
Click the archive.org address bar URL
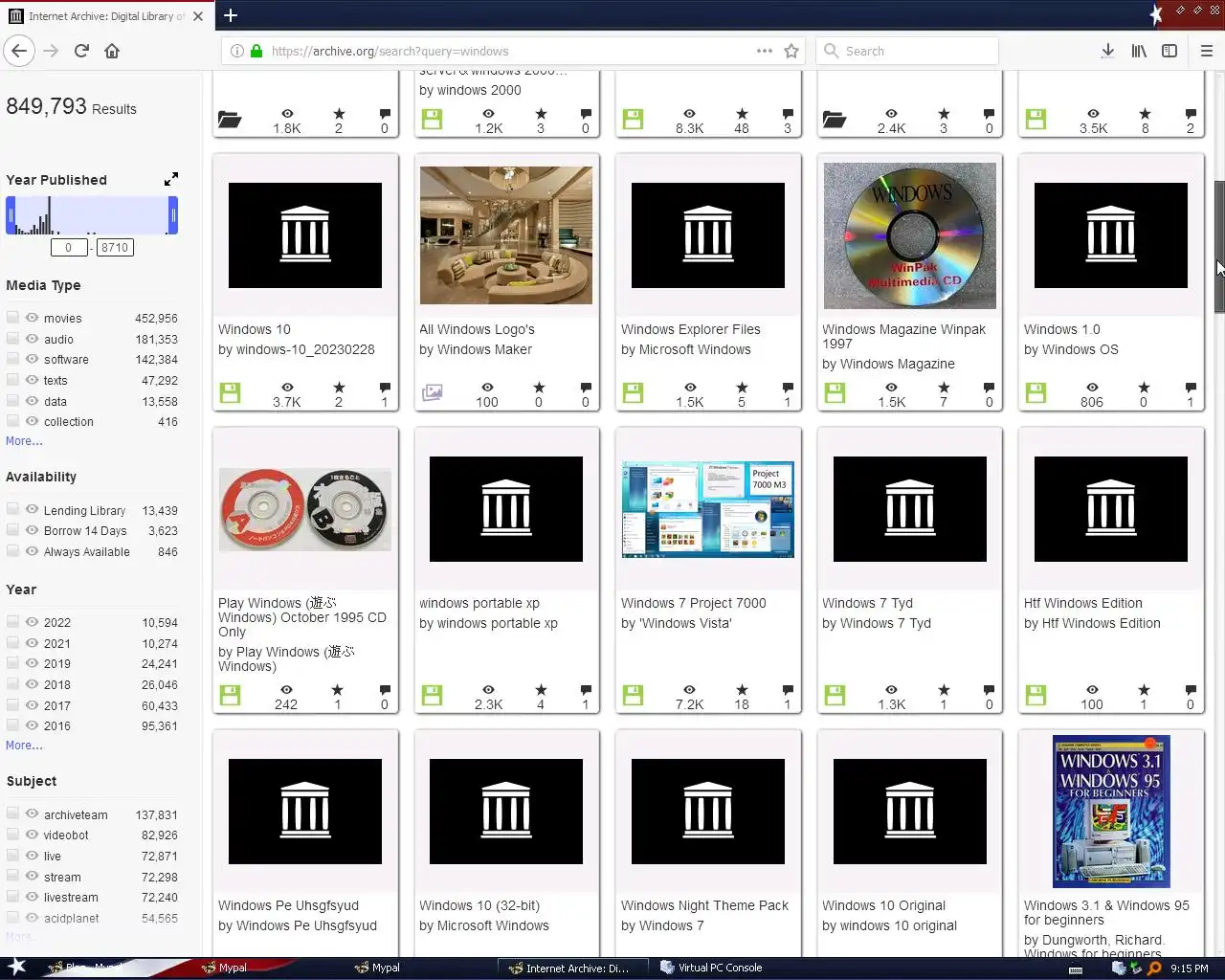[390, 51]
